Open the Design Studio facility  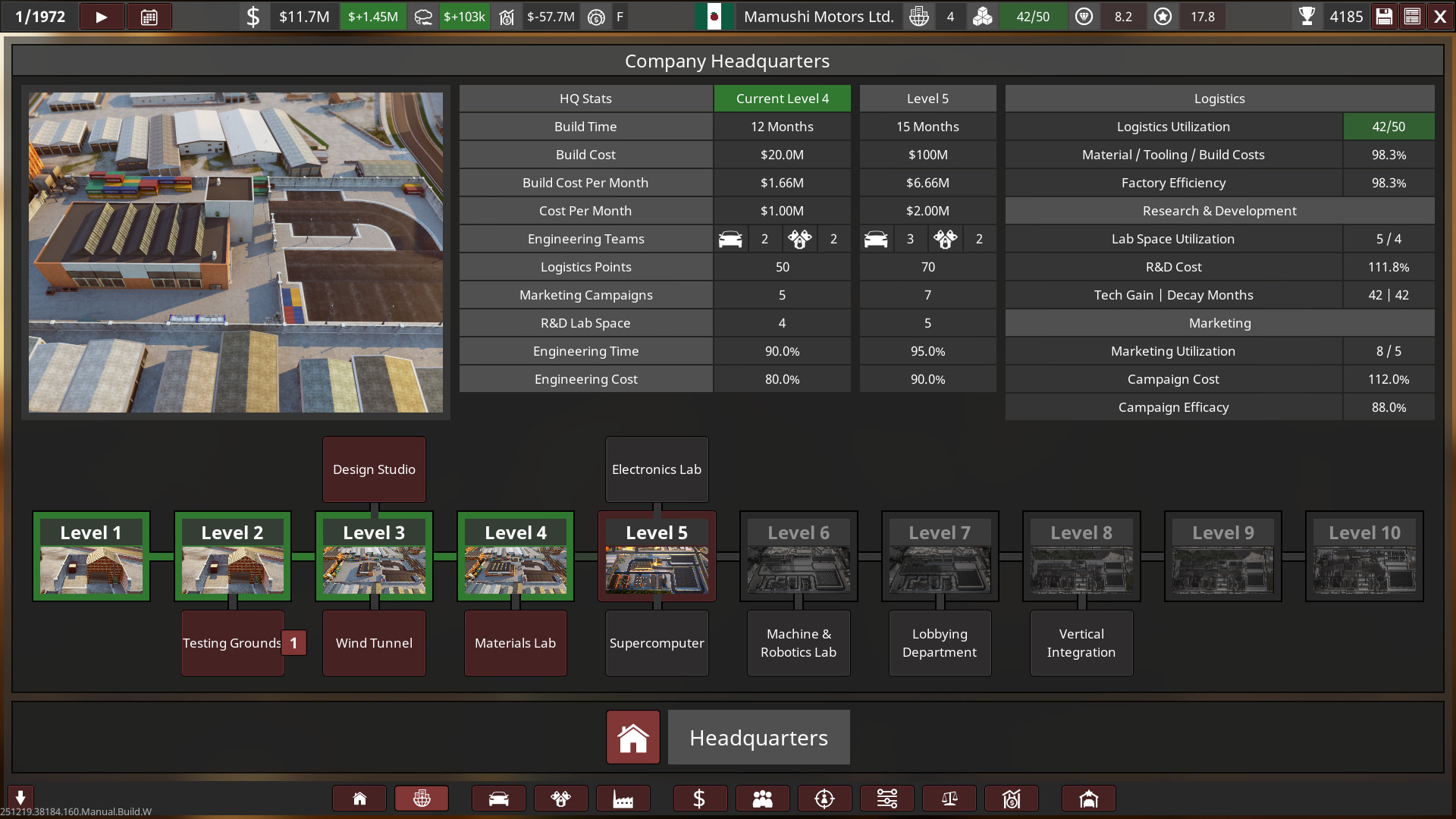[x=374, y=469]
